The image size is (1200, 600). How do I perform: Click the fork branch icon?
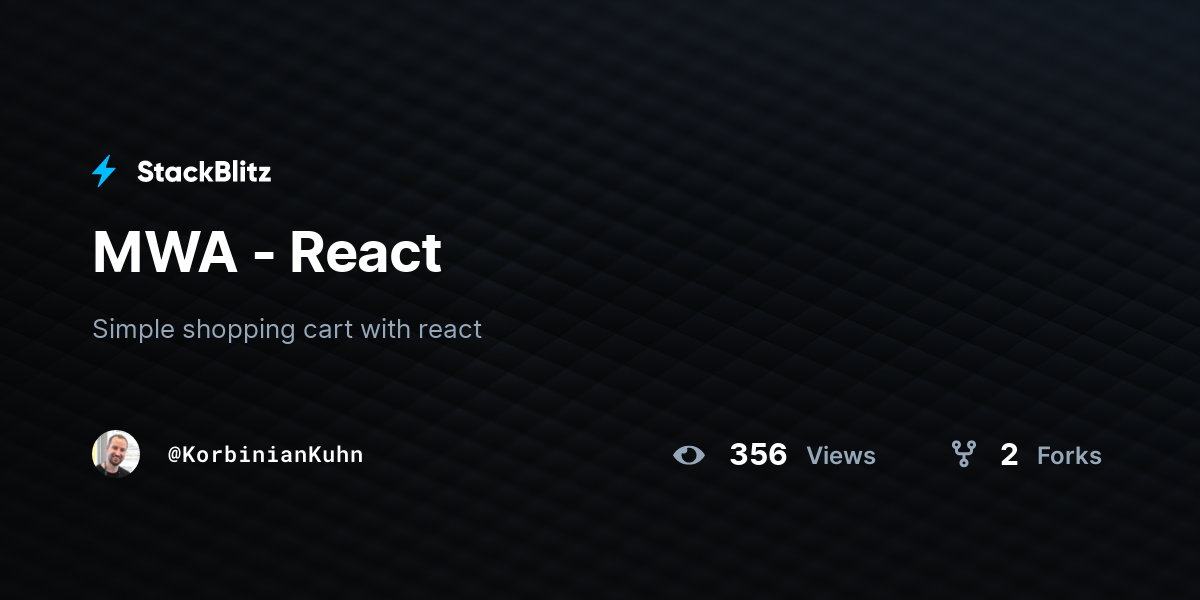(963, 455)
